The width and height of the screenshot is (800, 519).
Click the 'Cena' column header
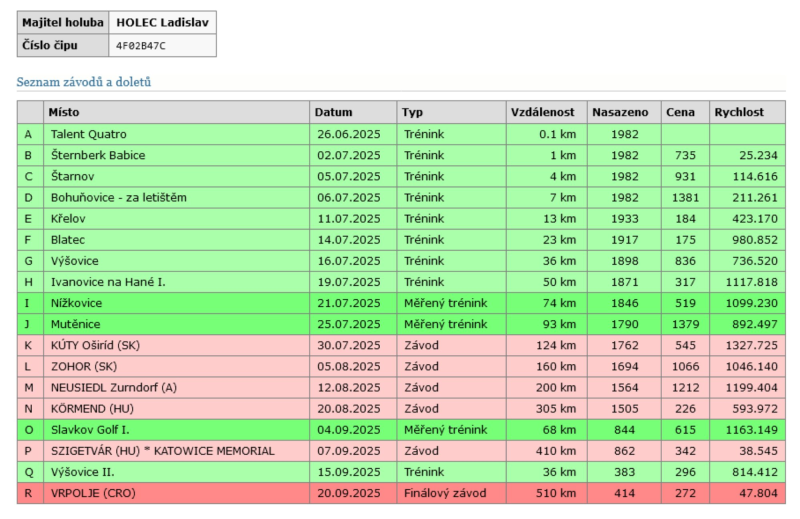tap(681, 112)
